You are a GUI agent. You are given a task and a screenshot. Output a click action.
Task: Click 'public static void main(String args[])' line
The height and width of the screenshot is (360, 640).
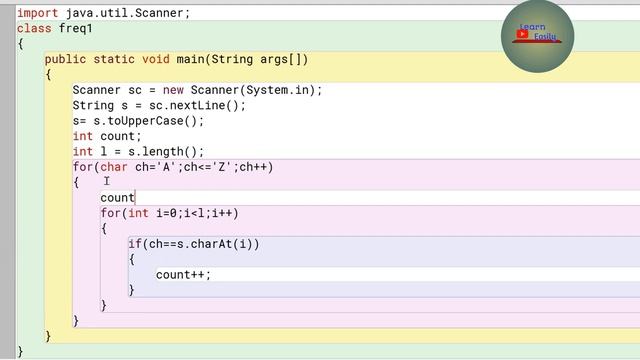coord(176,60)
